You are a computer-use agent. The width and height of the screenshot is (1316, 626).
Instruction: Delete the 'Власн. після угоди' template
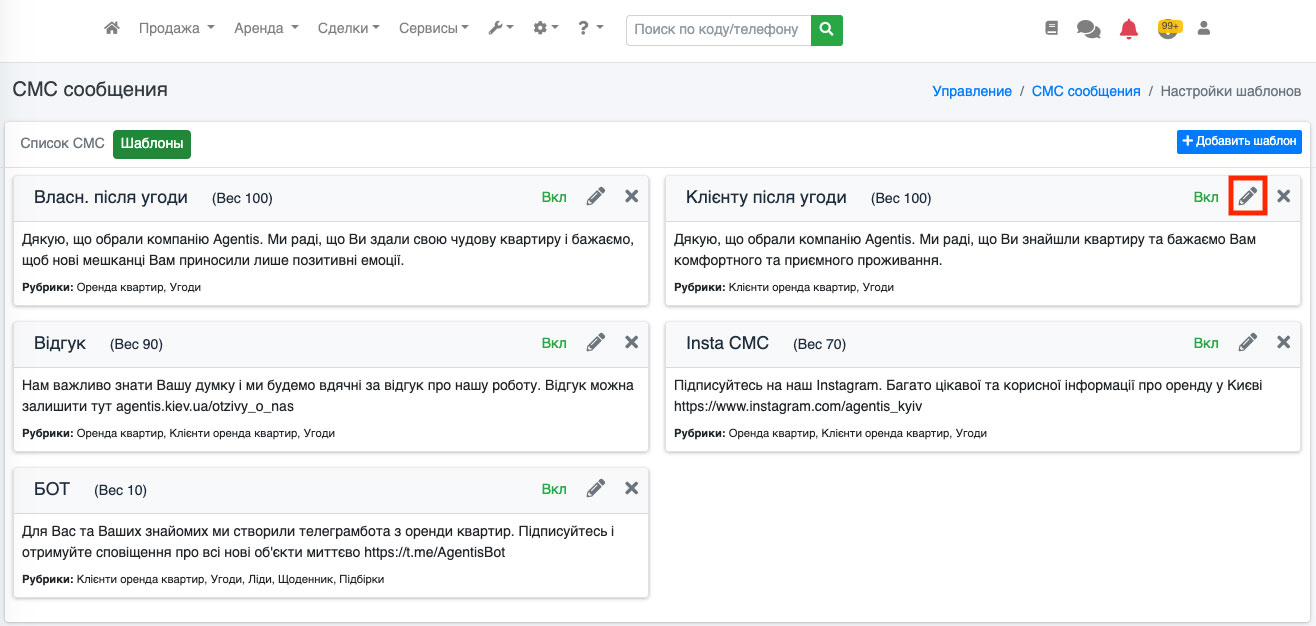(631, 197)
